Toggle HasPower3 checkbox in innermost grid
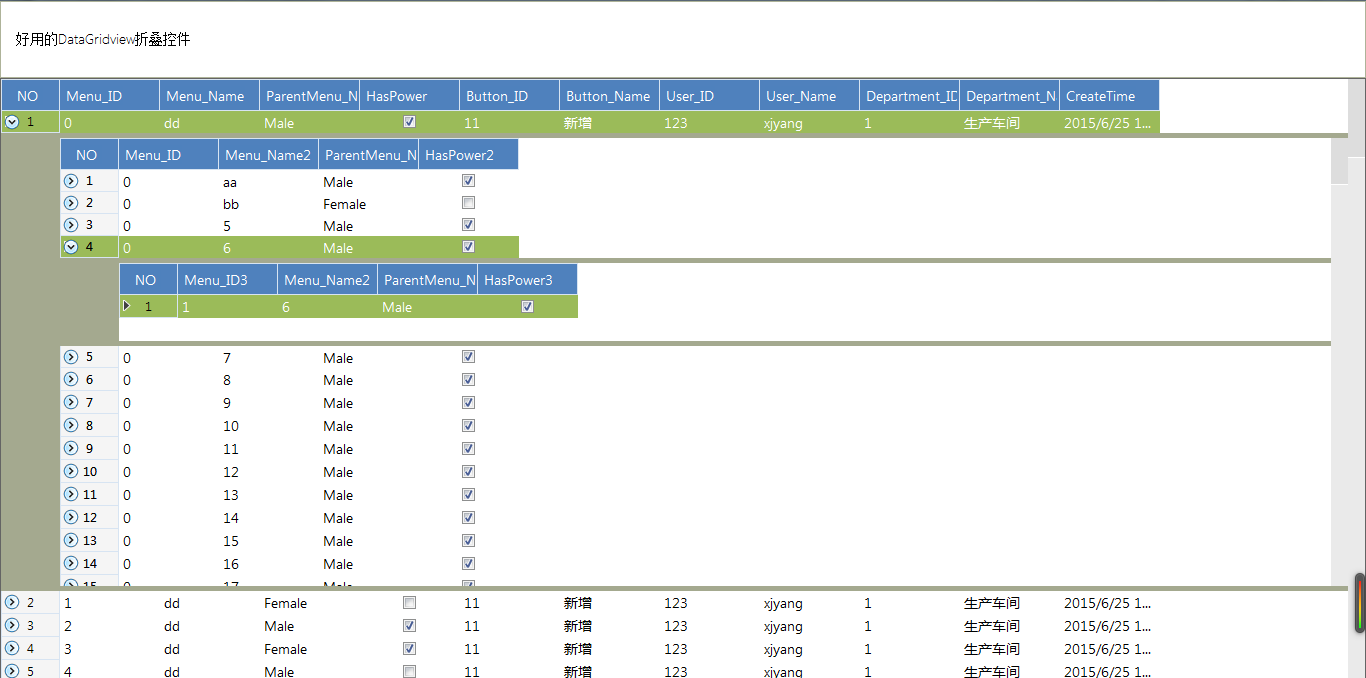The image size is (1366, 678). pos(528,307)
